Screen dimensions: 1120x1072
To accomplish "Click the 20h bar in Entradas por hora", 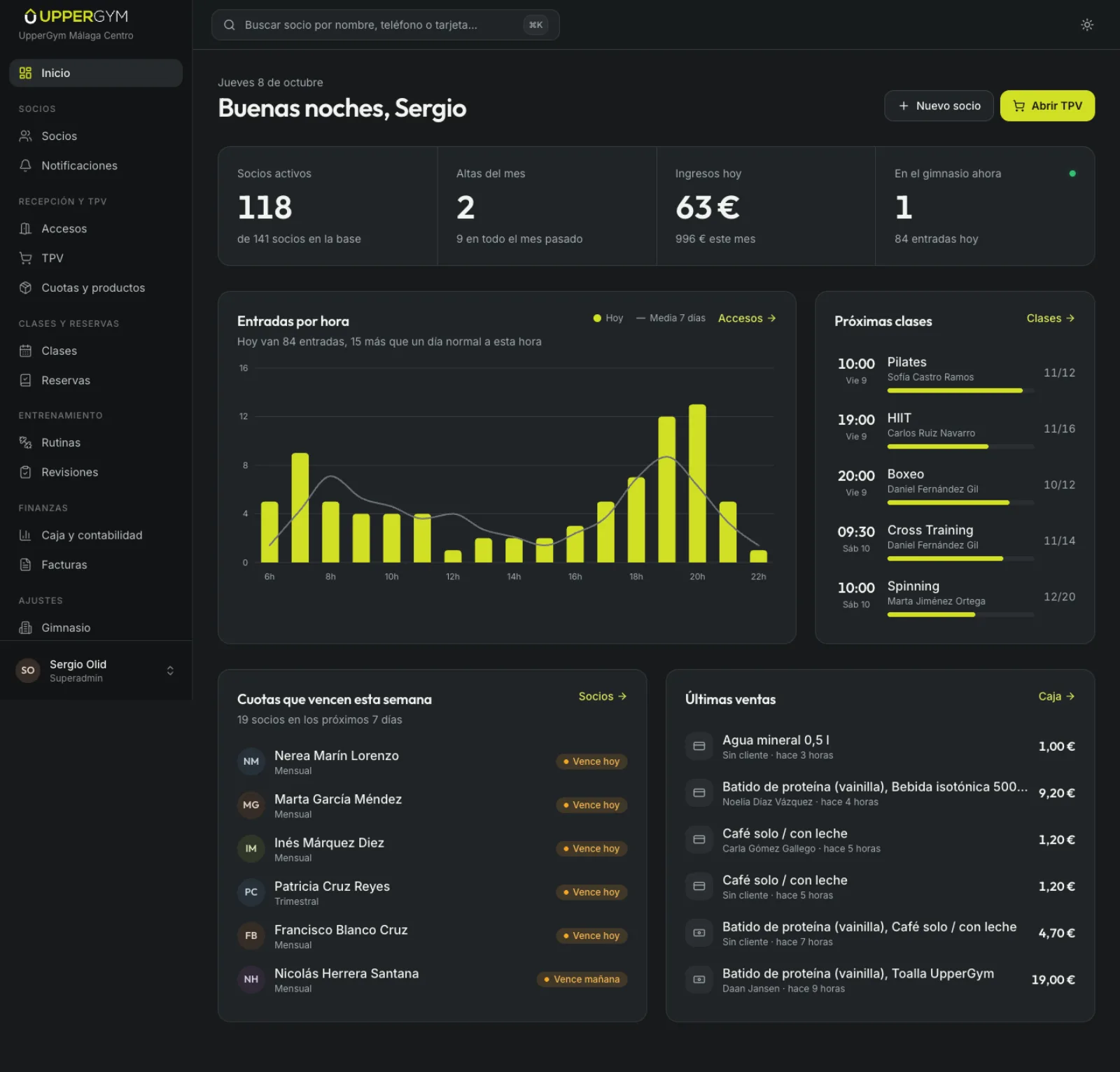I will coord(697,483).
